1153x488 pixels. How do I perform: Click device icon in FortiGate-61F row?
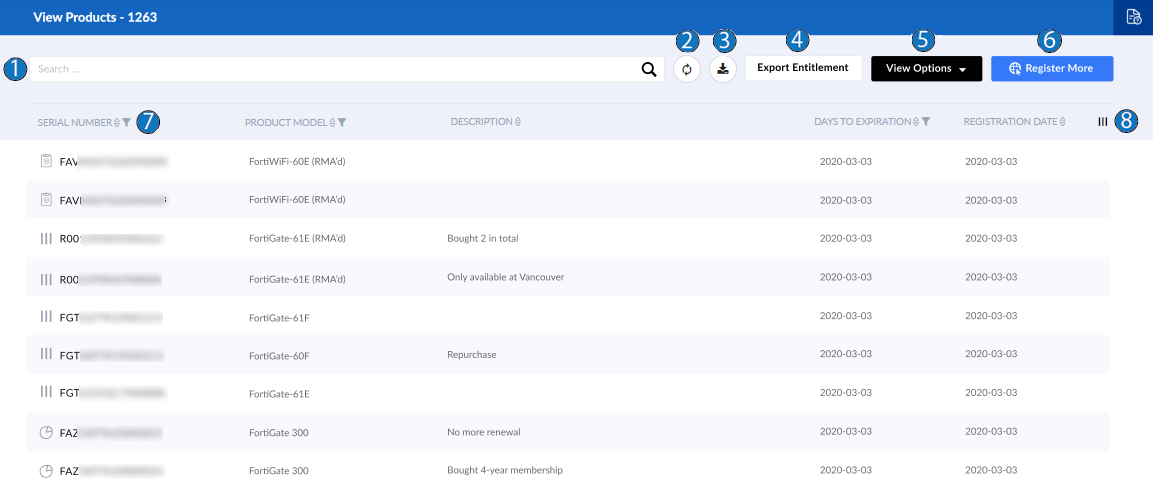46,317
